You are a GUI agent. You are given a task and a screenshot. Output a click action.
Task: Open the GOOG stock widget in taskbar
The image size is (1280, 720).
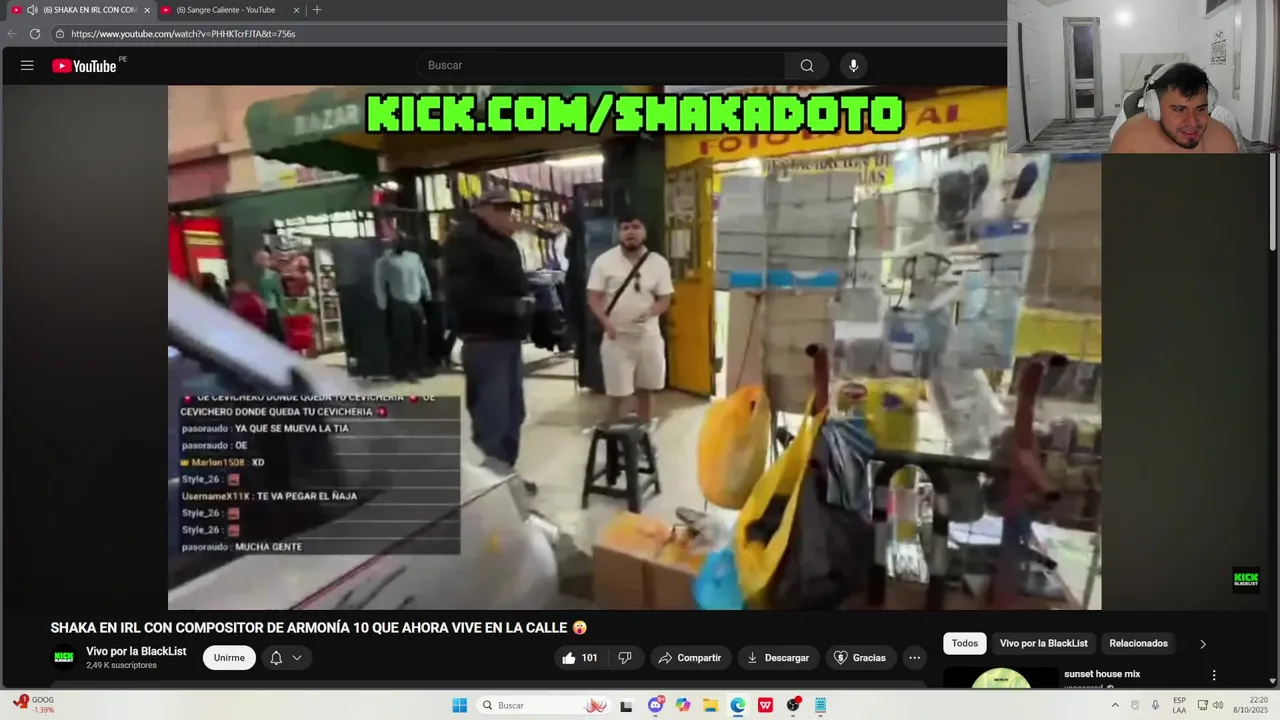pyautogui.click(x=33, y=704)
